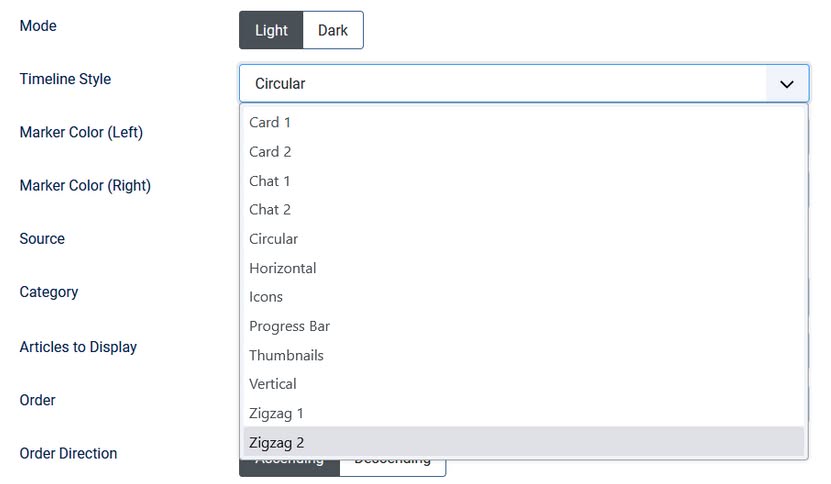Pick the Chat 2 option

pos(270,210)
